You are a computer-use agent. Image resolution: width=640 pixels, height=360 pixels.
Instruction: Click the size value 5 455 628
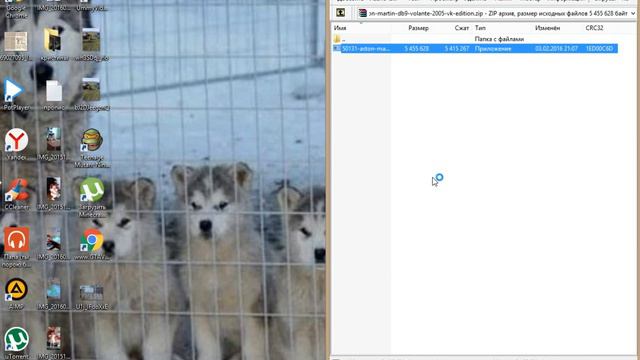point(417,49)
